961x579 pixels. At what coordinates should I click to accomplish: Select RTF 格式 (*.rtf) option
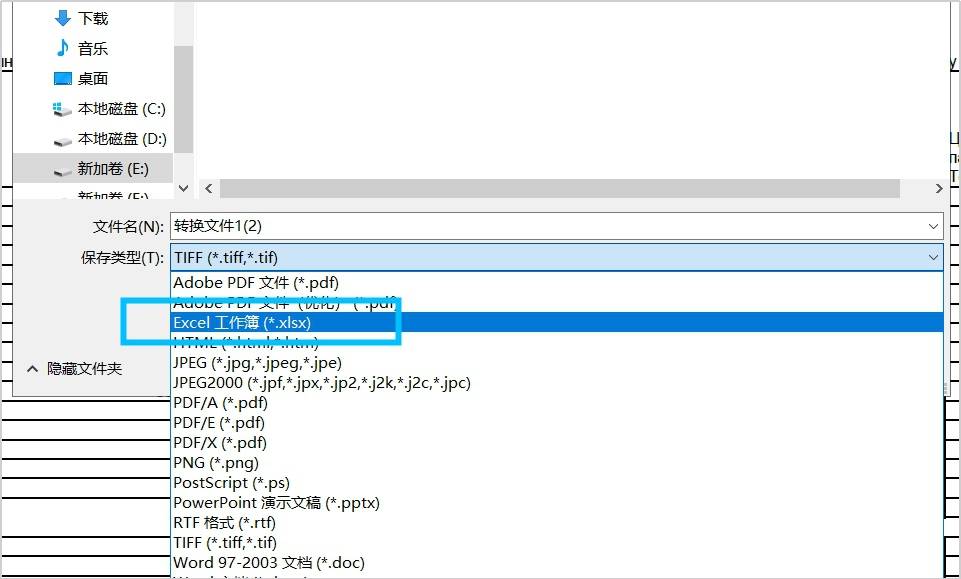click(x=556, y=523)
